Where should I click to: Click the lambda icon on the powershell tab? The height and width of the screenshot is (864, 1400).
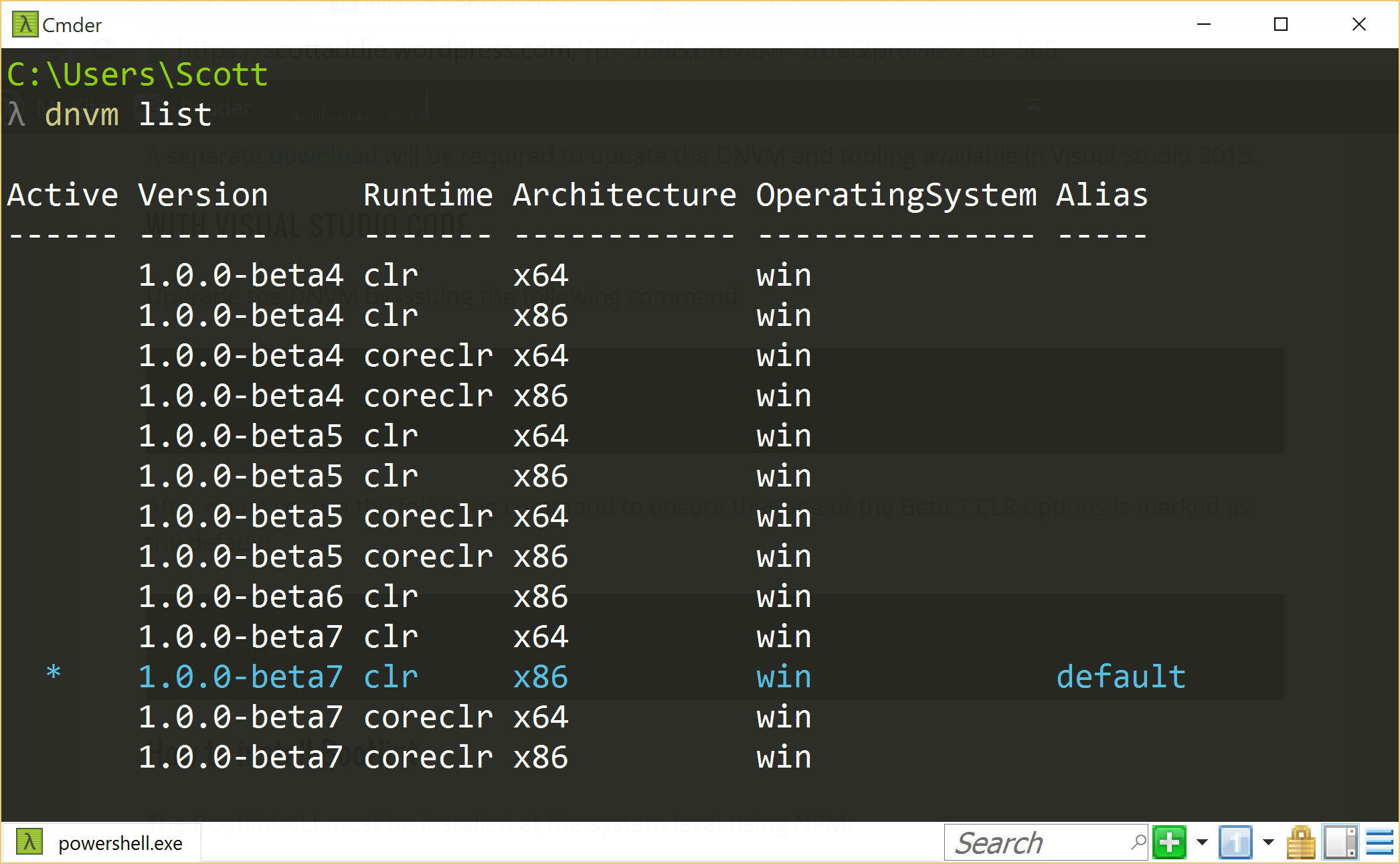click(x=29, y=843)
